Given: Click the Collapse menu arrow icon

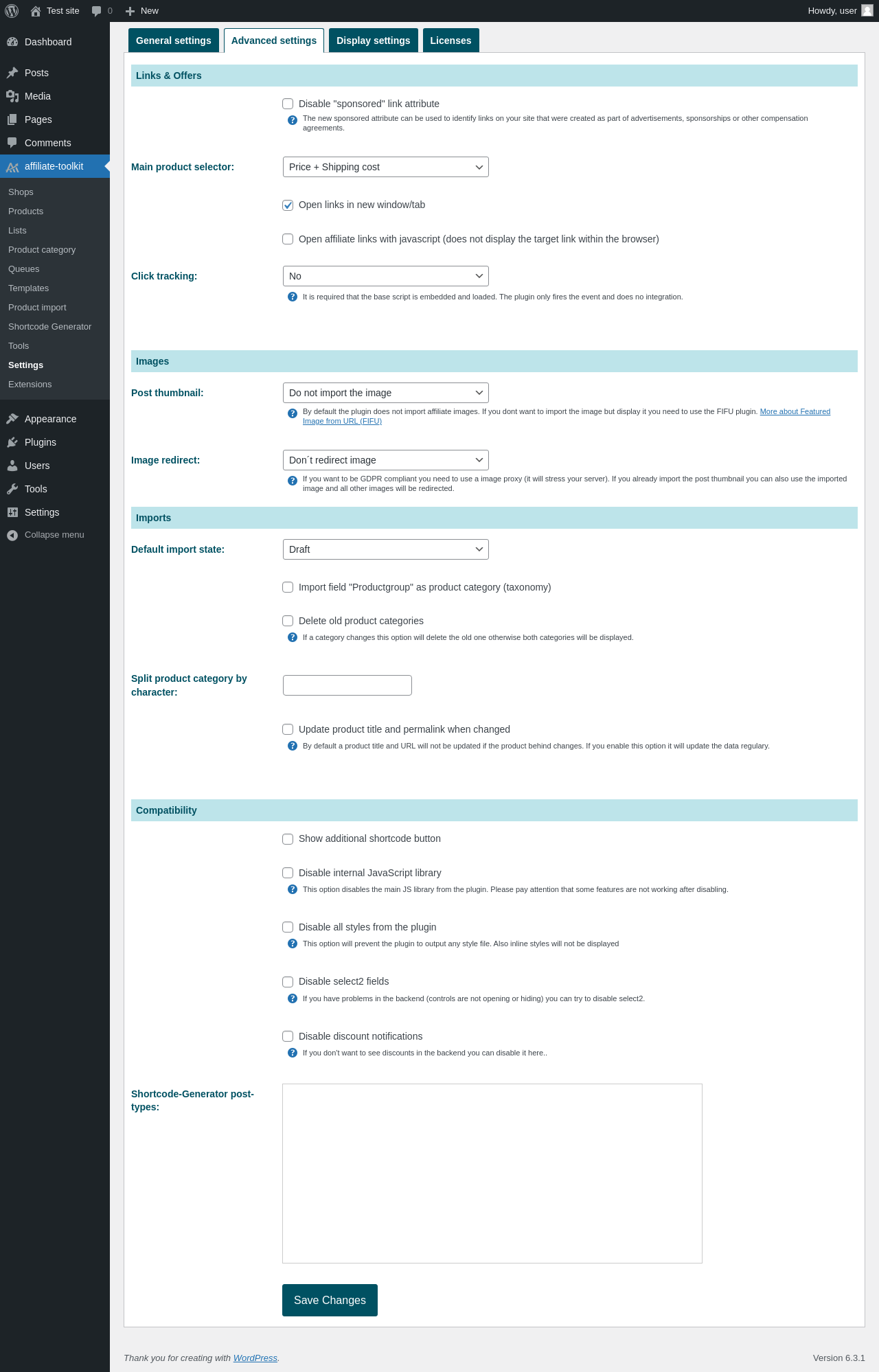Looking at the screenshot, I should click(x=12, y=535).
